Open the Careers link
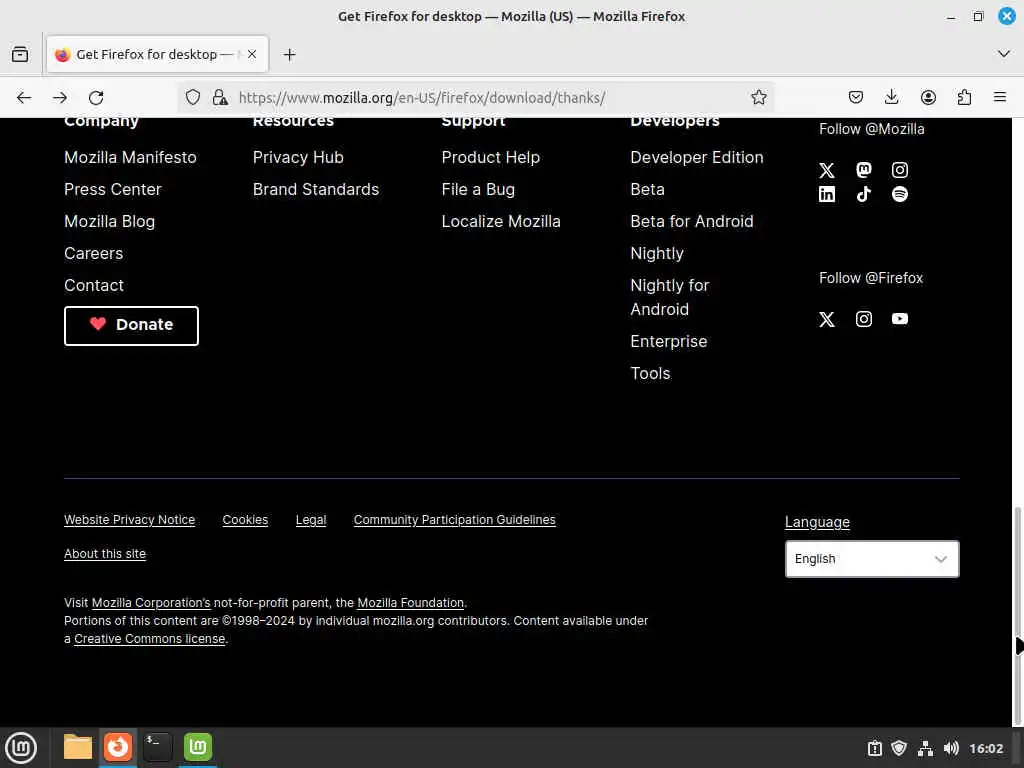1024x768 pixels. [93, 253]
